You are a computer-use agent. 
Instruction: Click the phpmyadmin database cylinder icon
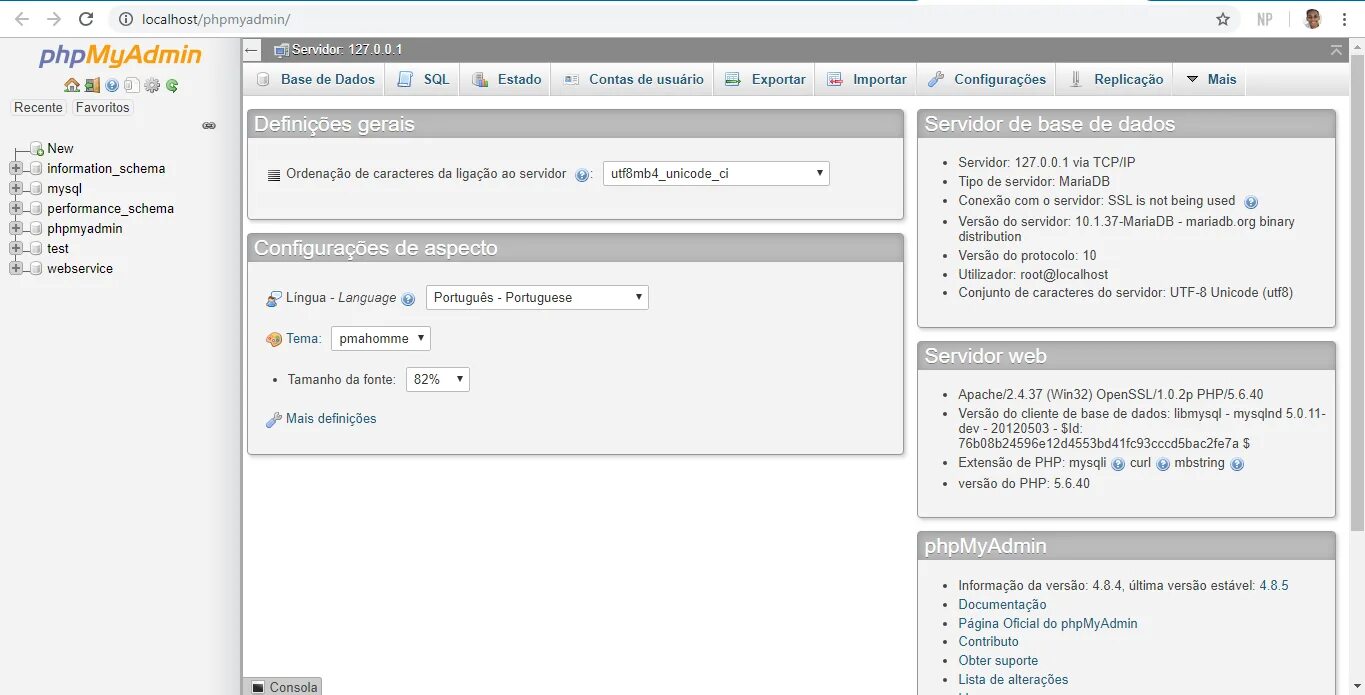point(37,228)
